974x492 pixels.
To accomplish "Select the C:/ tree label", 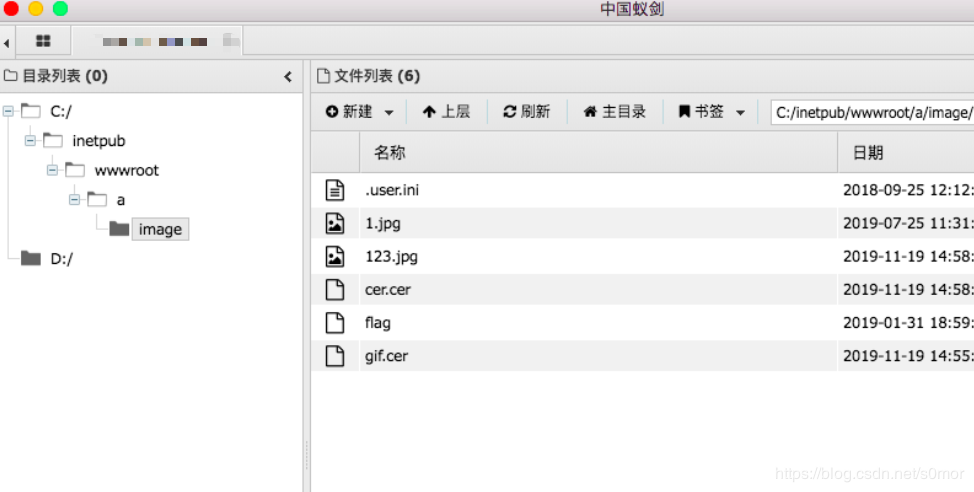I will click(x=61, y=112).
